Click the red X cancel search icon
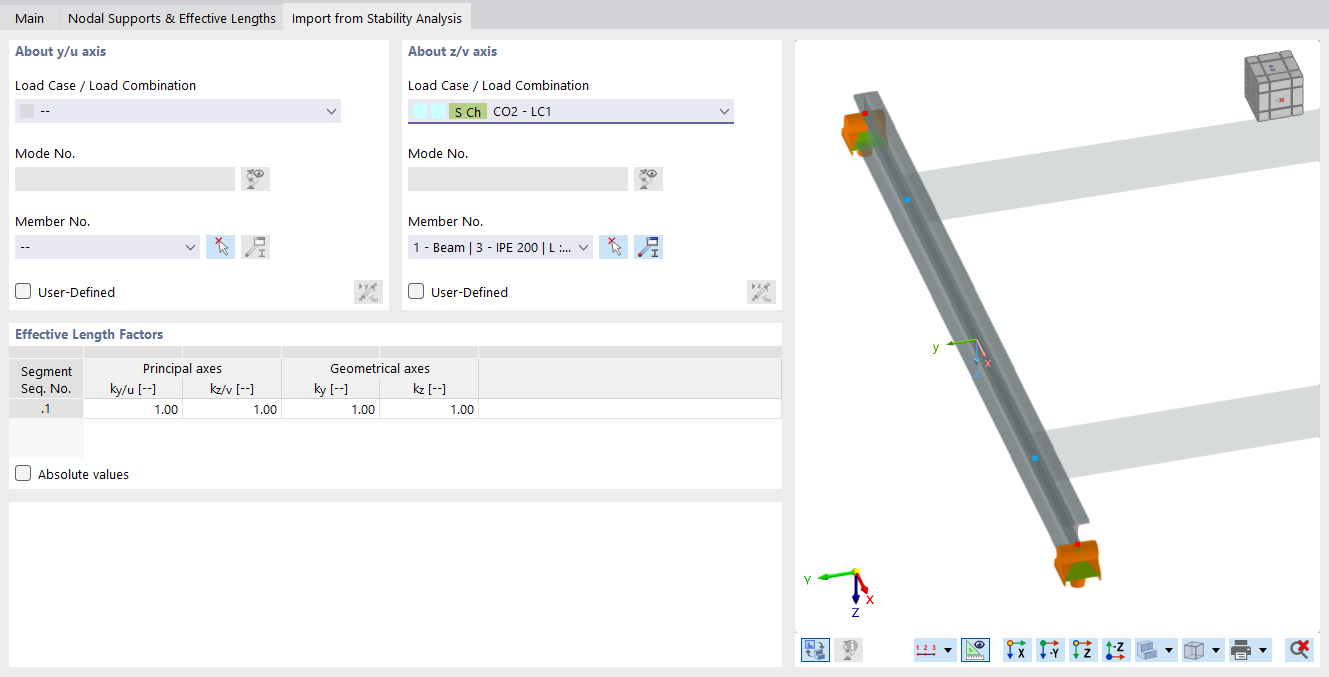Image resolution: width=1329 pixels, height=677 pixels. (x=1299, y=649)
